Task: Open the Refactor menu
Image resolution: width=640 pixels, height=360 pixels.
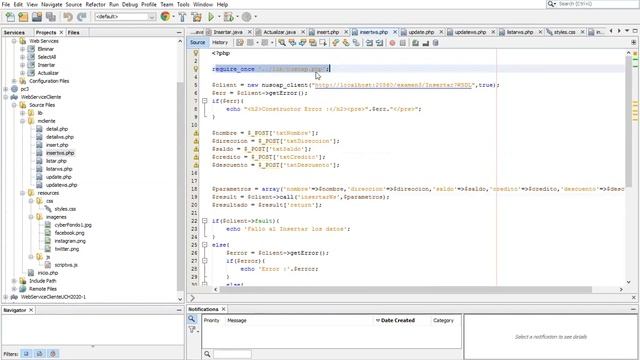Action: [x=96, y=4]
